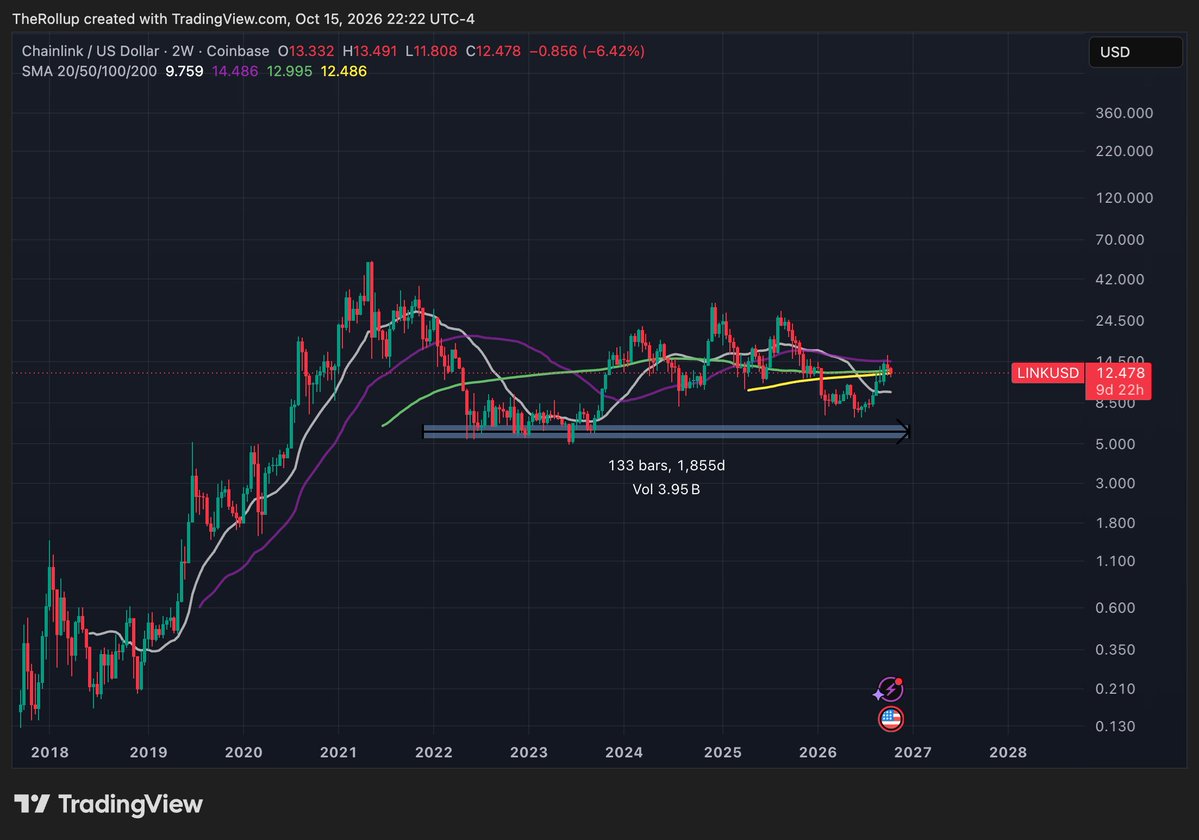The height and width of the screenshot is (840, 1199).
Task: Click the 70.000 price axis label
Action: 1119,240
